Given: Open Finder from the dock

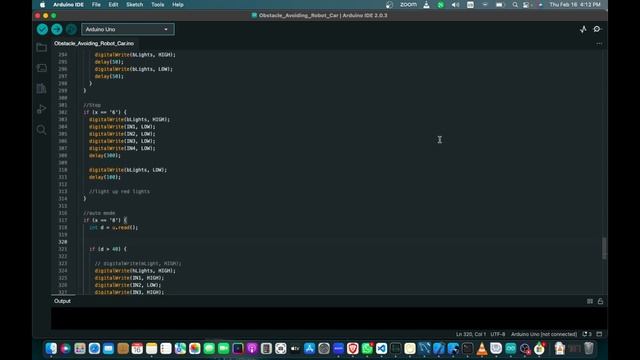Looking at the screenshot, I should tap(51, 349).
